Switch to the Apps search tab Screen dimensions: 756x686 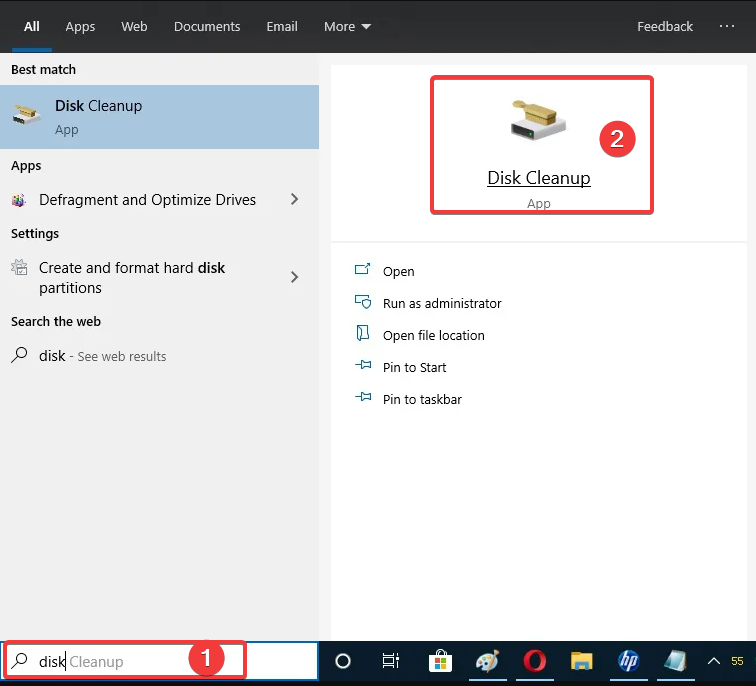(x=80, y=27)
